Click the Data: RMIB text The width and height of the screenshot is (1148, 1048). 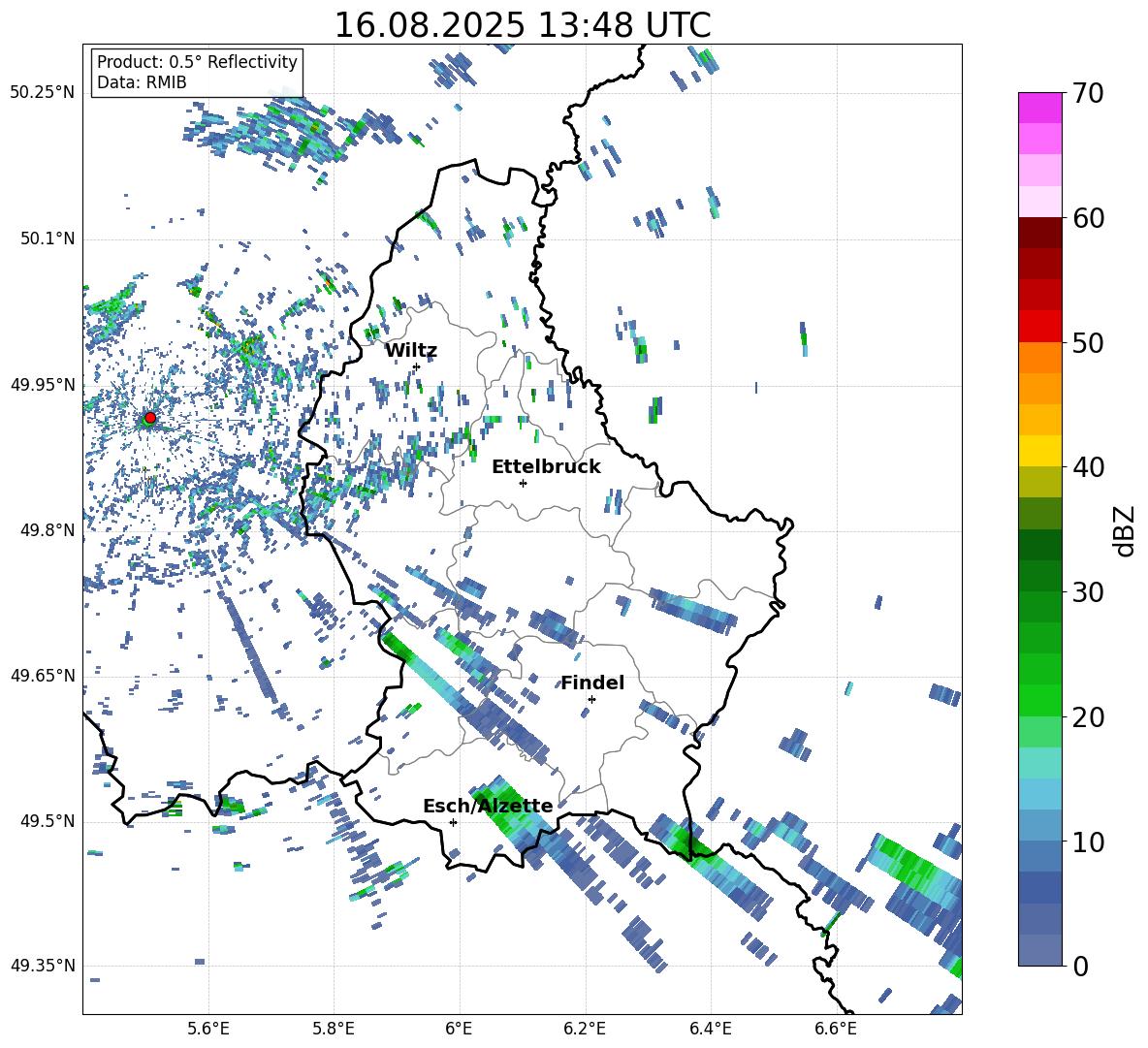(x=142, y=82)
